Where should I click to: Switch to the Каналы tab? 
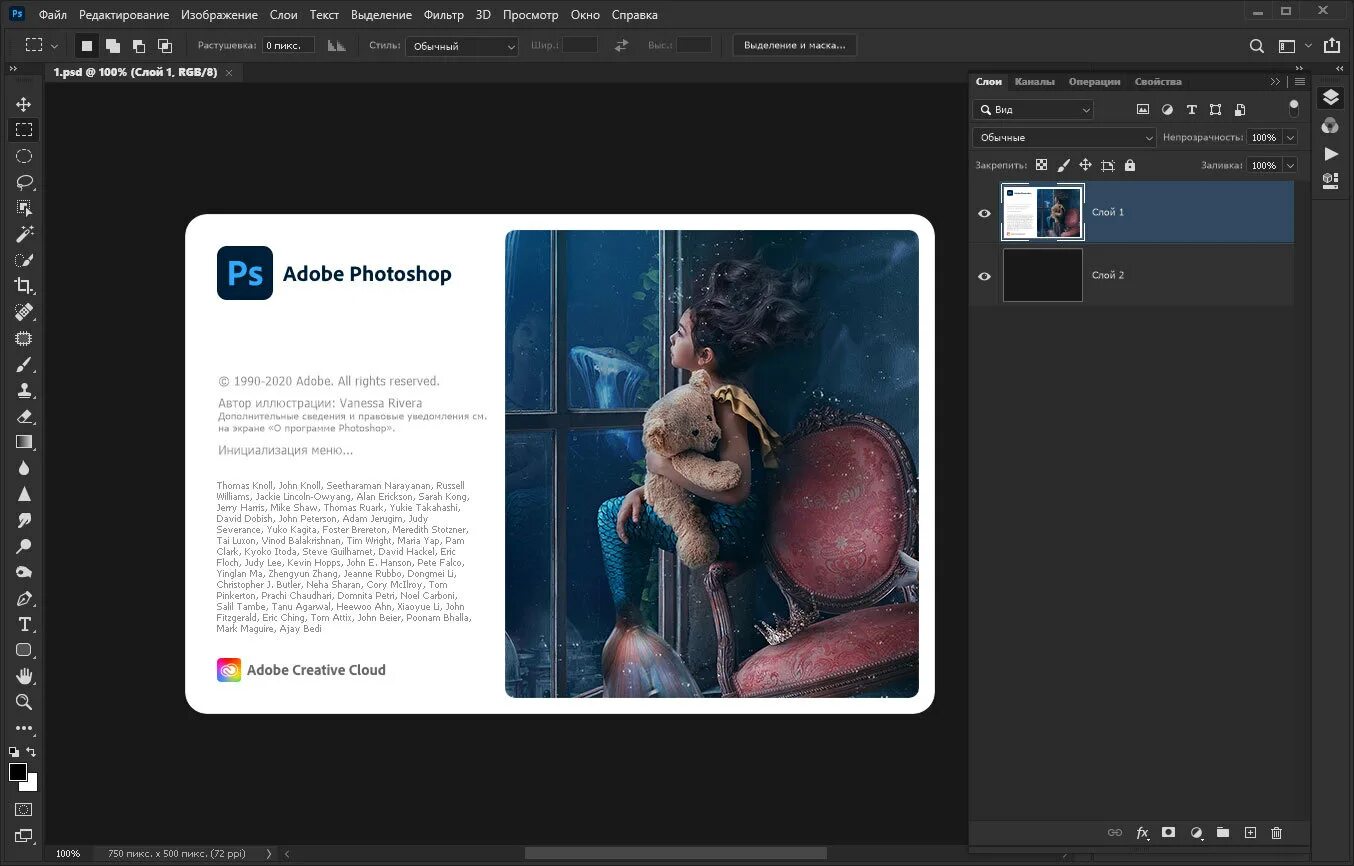click(x=1034, y=82)
